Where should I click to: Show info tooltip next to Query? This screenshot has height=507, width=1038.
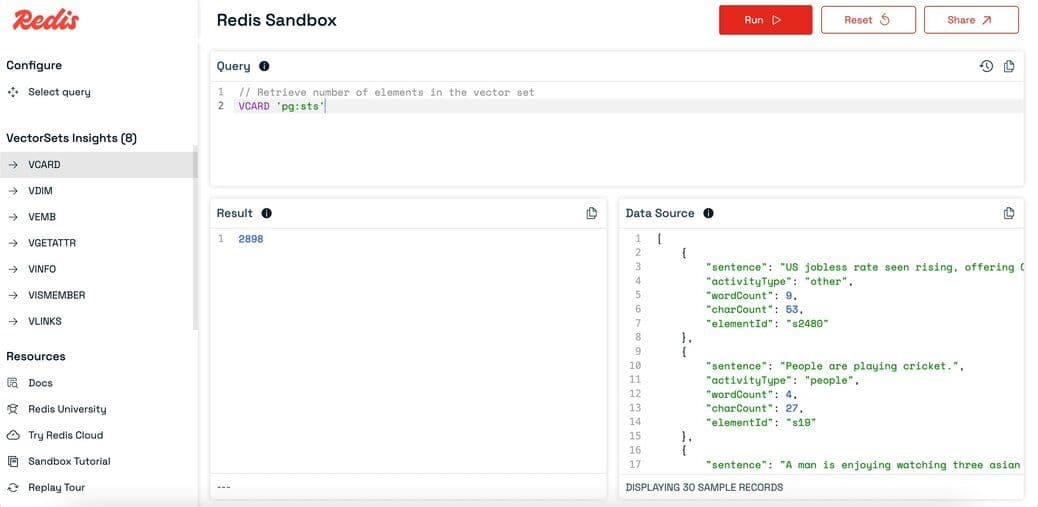coord(264,66)
